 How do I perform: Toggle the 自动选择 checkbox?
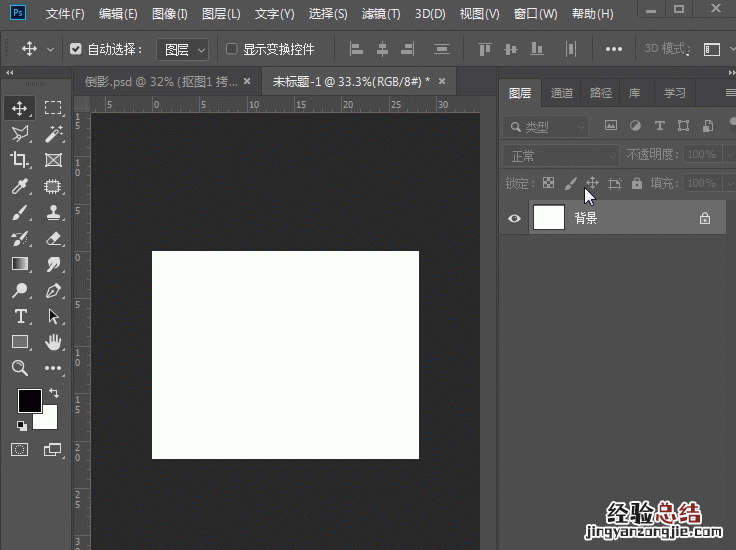[76, 49]
